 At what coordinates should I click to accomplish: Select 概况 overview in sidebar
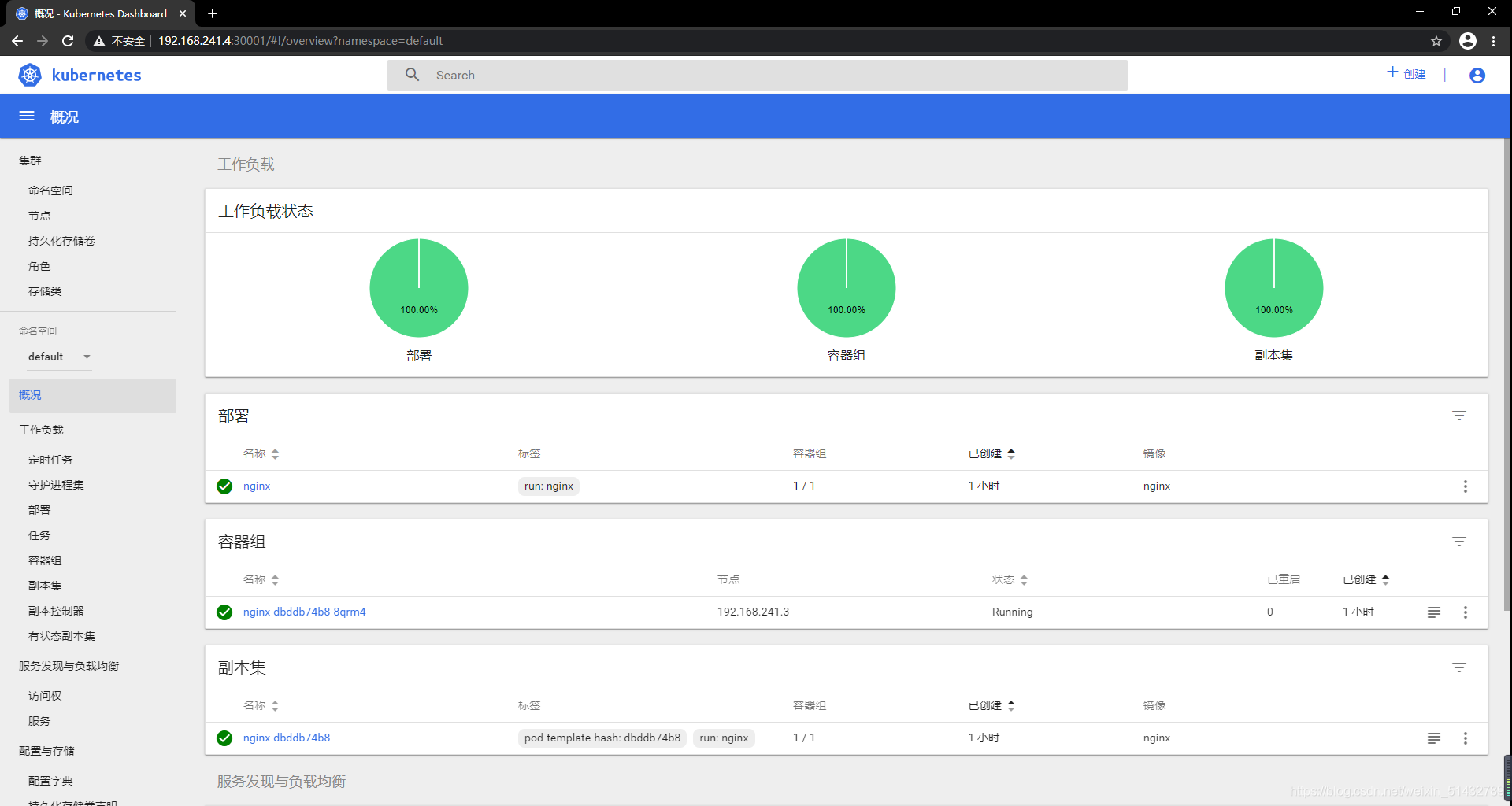click(93, 395)
